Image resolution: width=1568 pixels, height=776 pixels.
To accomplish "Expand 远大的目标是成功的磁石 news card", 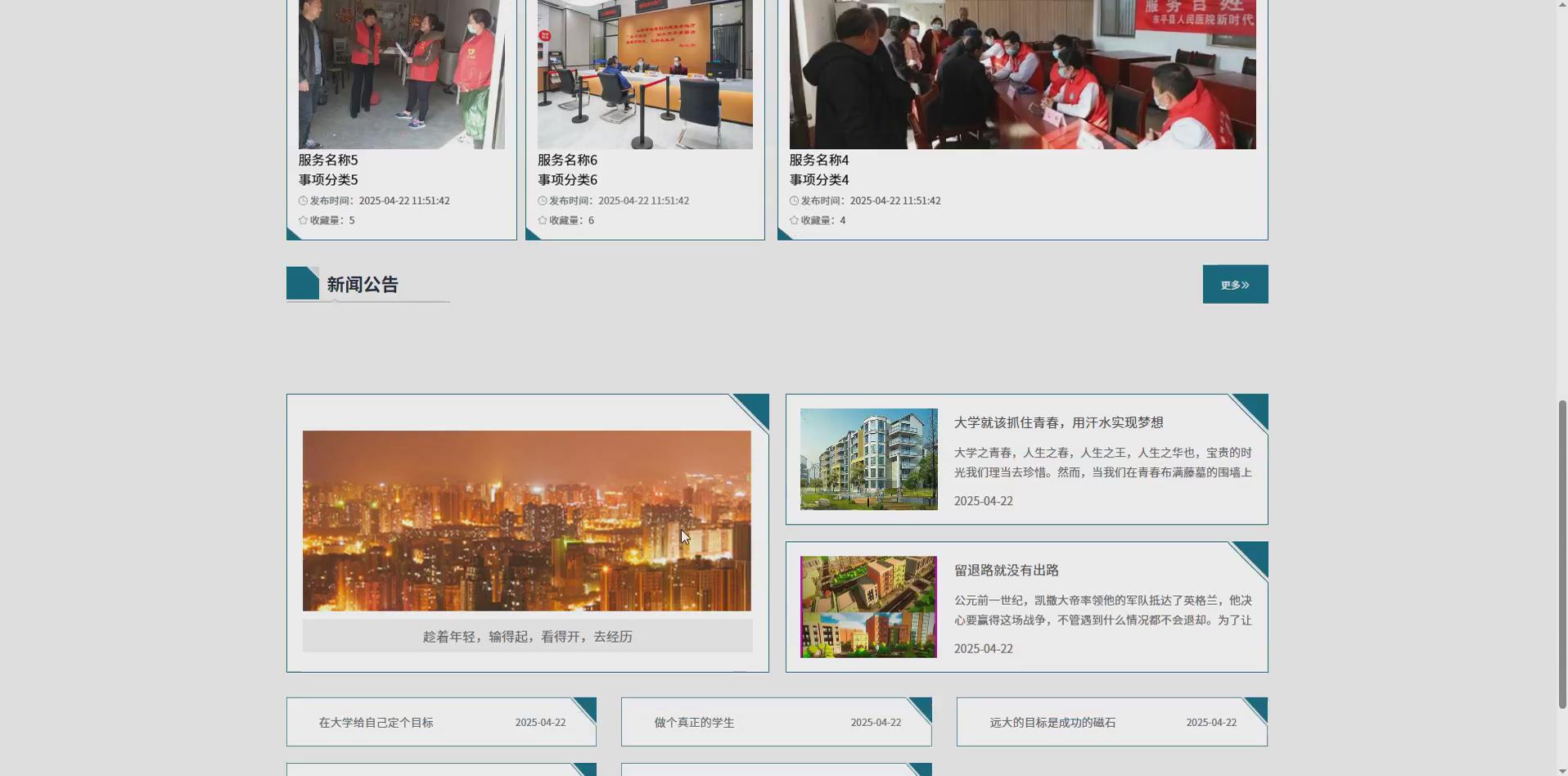I will pos(1111,722).
